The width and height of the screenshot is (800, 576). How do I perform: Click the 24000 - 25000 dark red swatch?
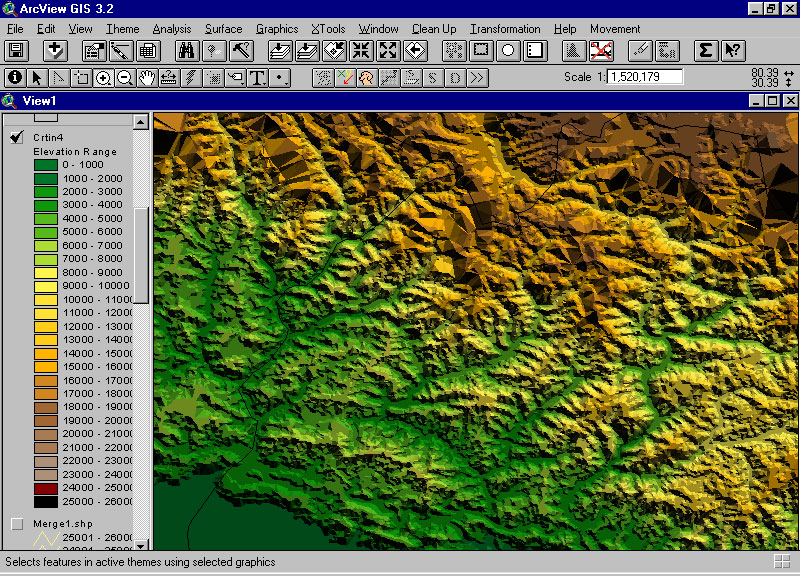[x=45, y=488]
